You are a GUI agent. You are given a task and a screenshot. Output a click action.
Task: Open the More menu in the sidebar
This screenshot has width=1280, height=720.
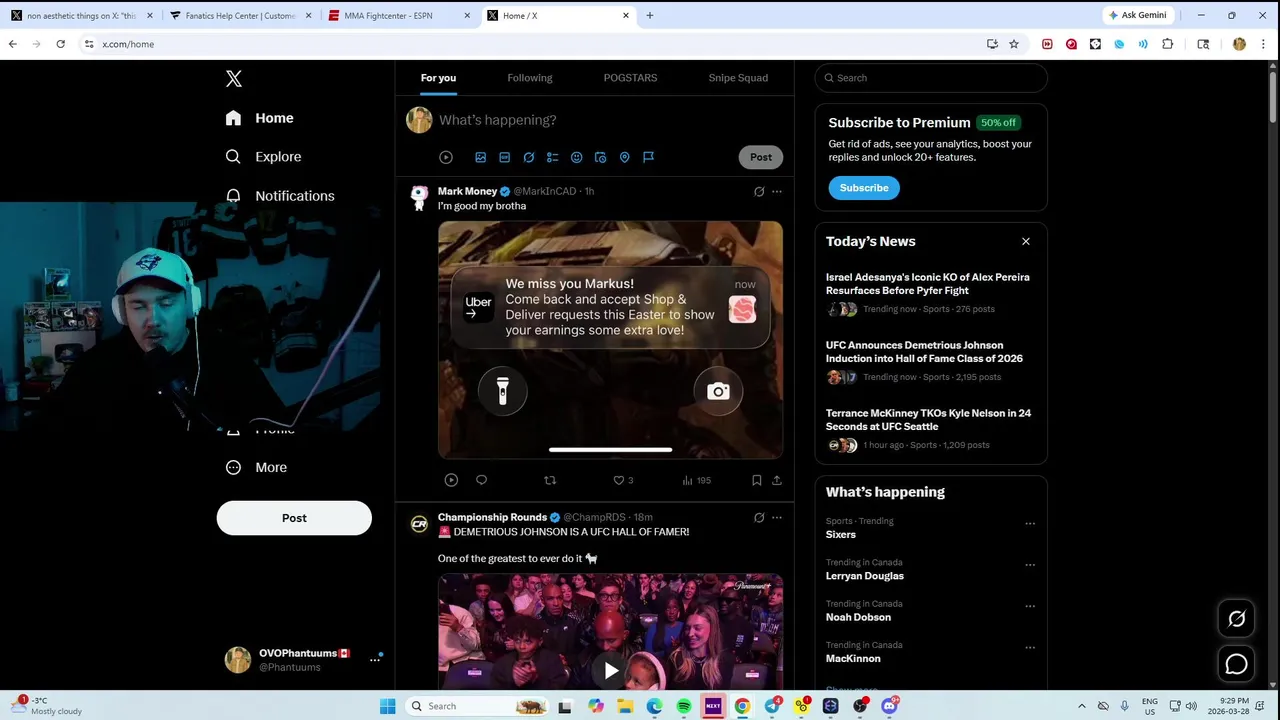tap(256, 467)
